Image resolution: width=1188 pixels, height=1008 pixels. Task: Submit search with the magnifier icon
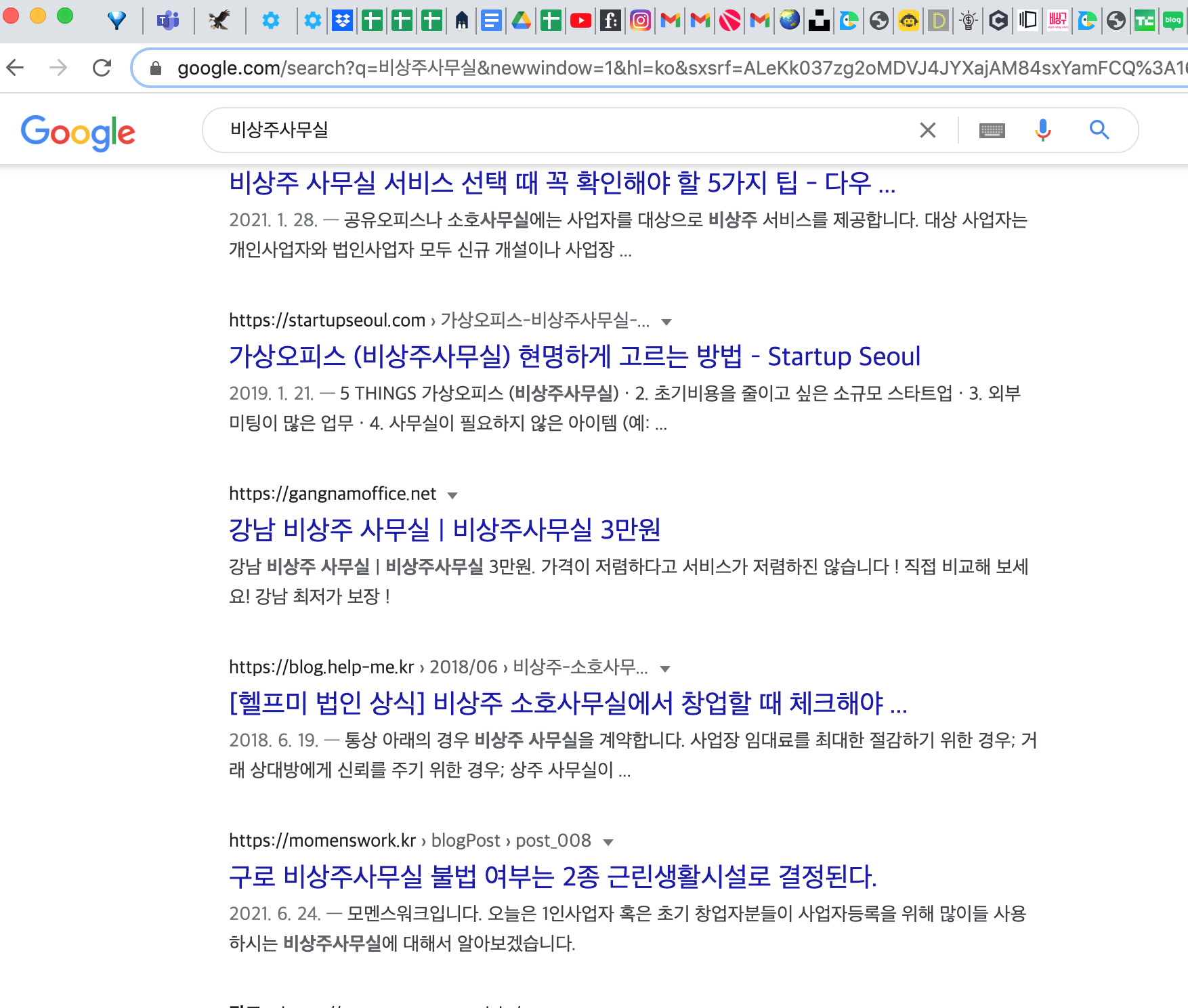1099,129
